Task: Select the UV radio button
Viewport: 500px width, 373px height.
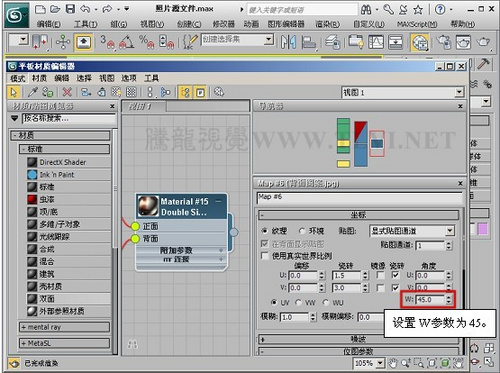Action: pos(274,302)
